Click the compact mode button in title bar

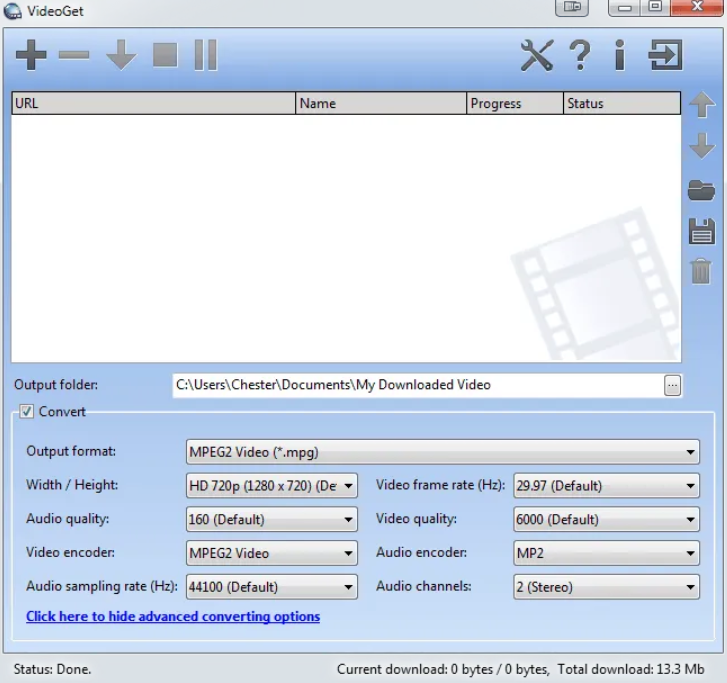click(x=572, y=7)
